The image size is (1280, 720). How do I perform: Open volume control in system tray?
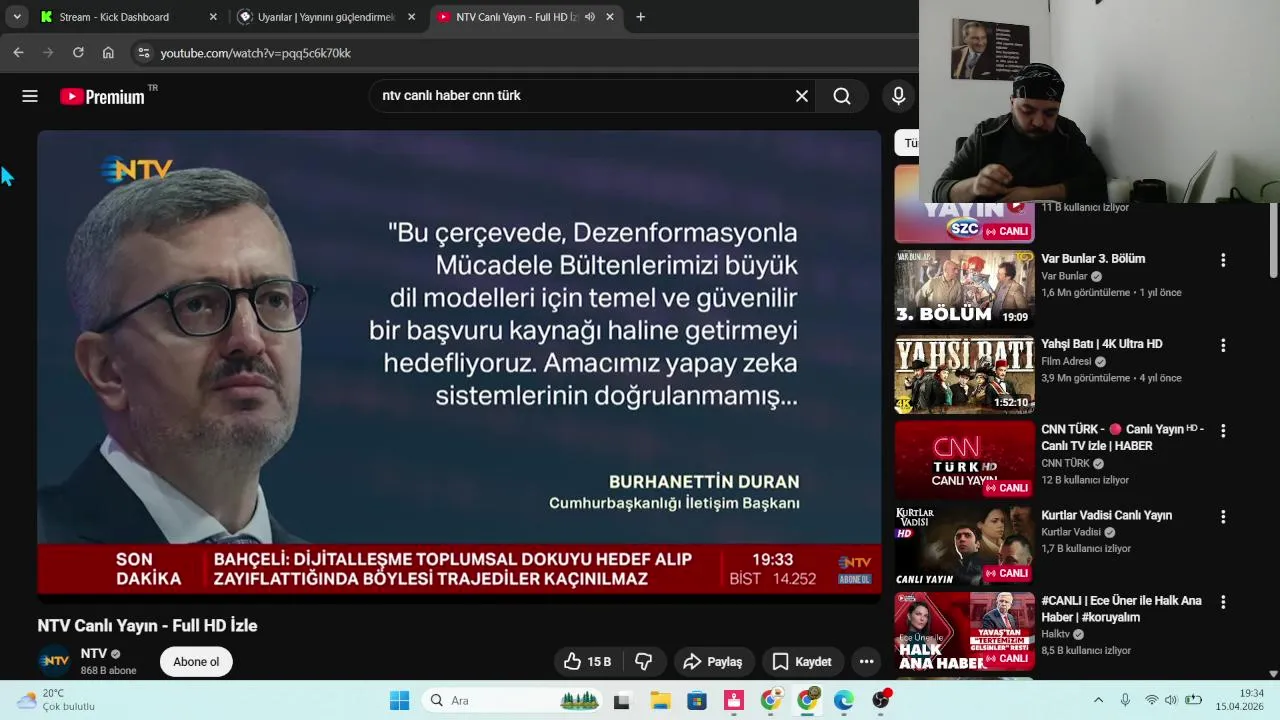(1171, 700)
